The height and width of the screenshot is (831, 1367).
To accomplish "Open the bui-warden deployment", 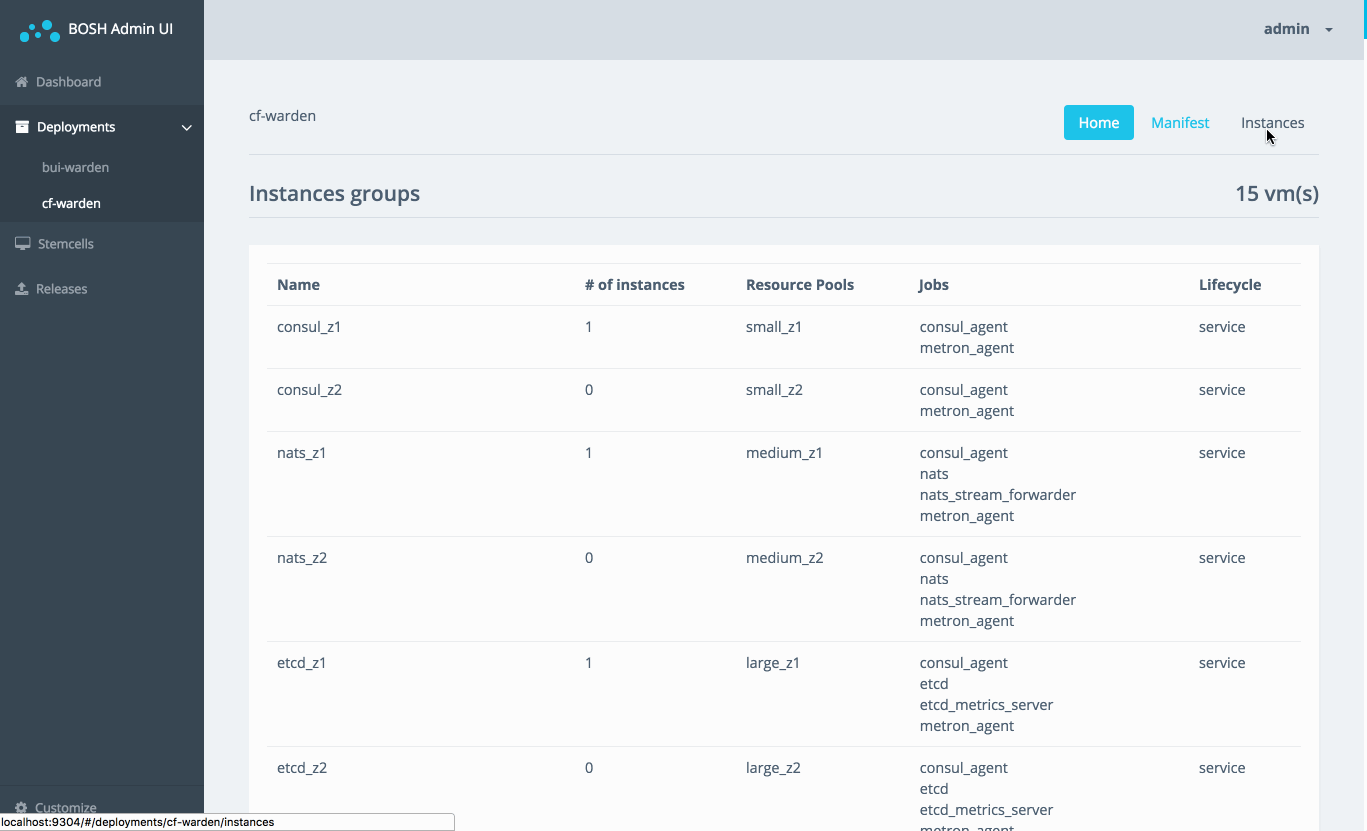I will (75, 167).
